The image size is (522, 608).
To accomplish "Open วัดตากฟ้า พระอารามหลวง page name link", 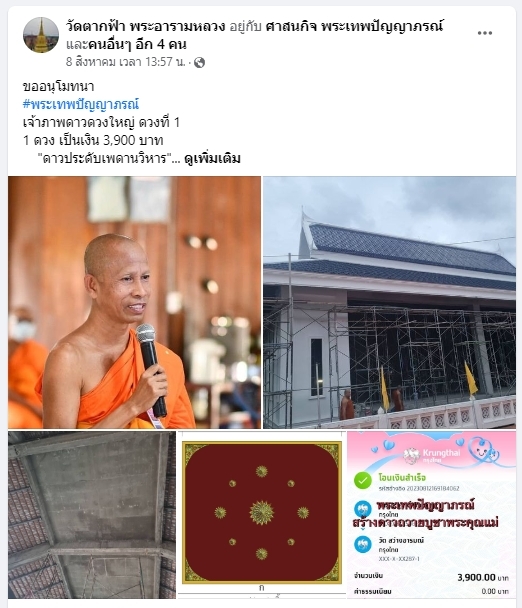I will pos(145,26).
